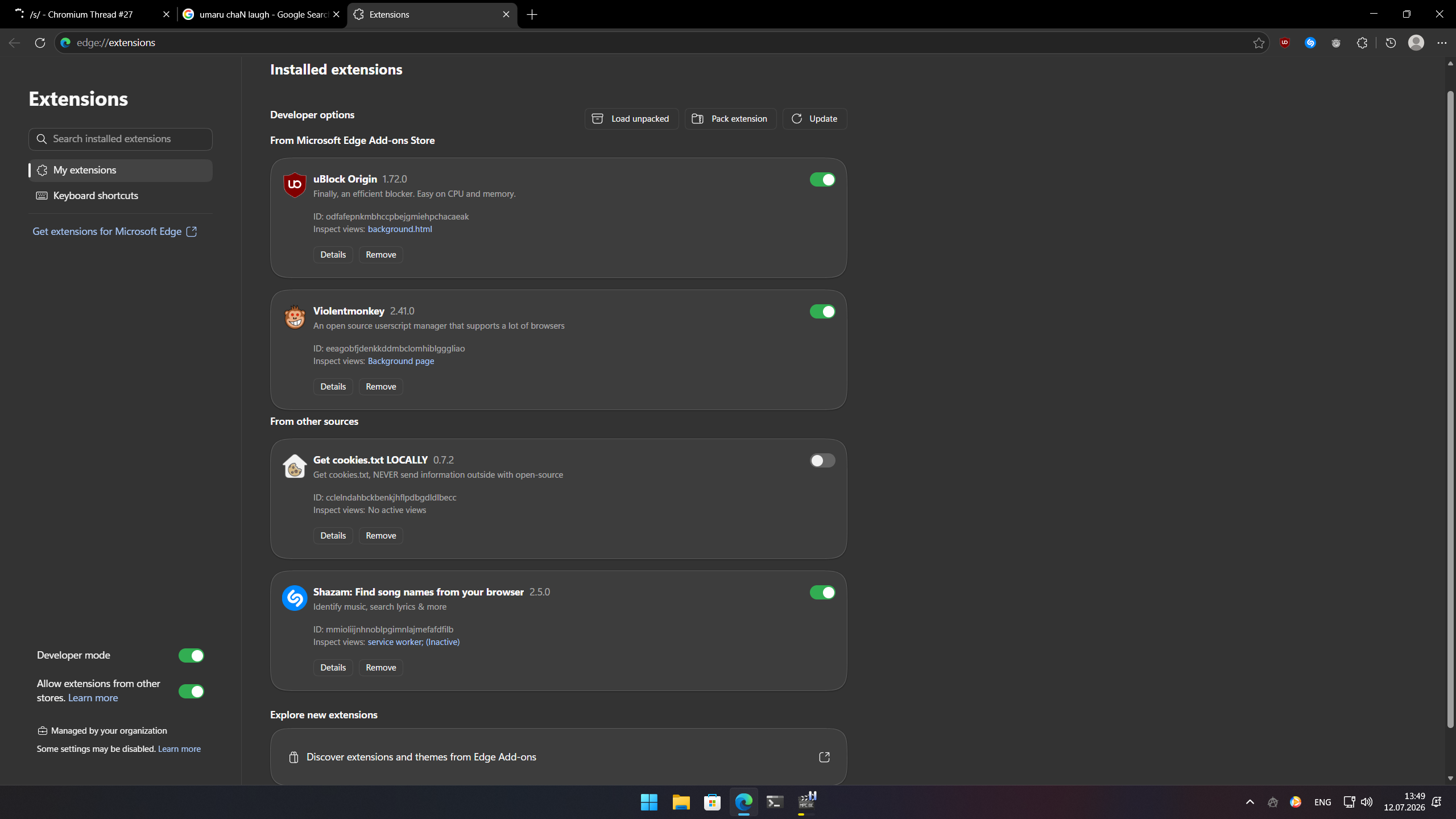The width and height of the screenshot is (1456, 819).
Task: Open Keyboard shortcuts in the sidebar
Action: (x=121, y=196)
